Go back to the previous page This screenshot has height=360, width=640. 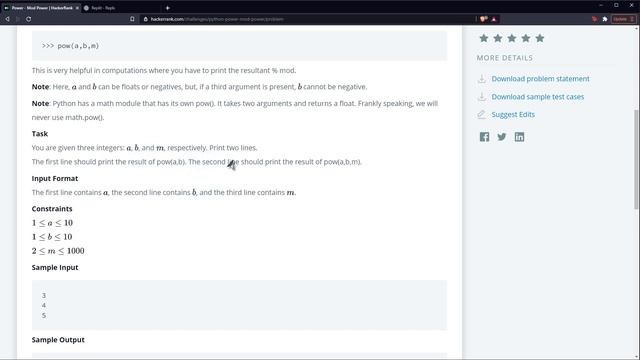tap(7, 19)
